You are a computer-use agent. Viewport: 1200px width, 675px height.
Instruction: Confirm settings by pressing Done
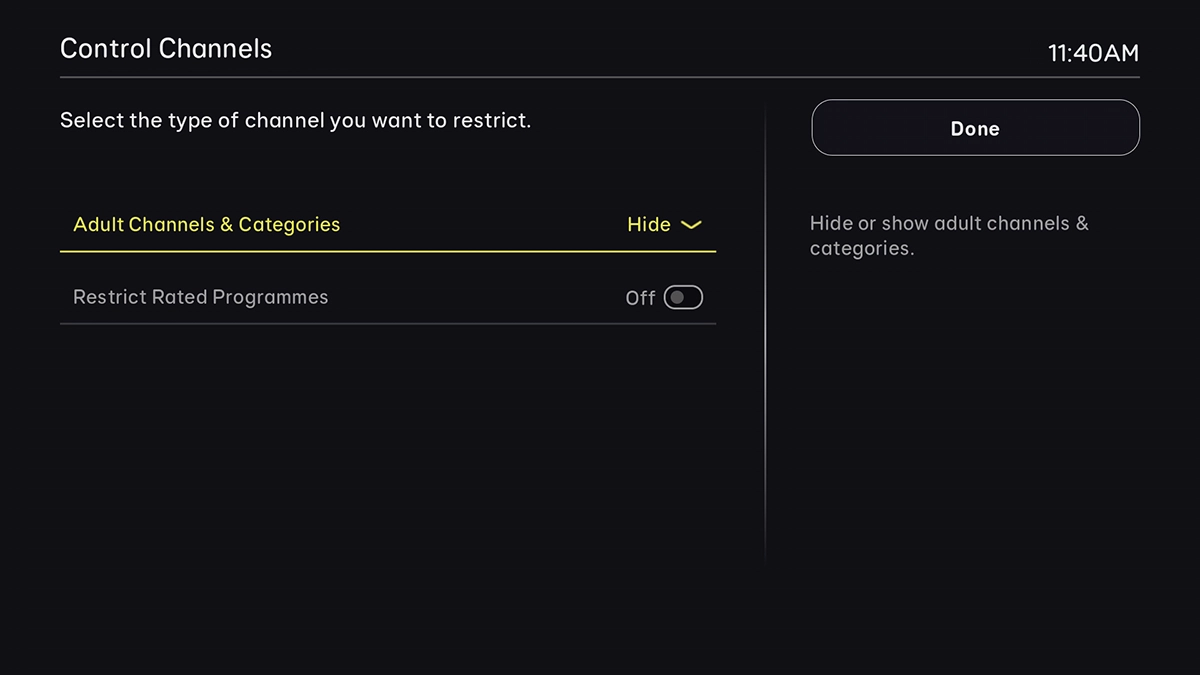(974, 128)
